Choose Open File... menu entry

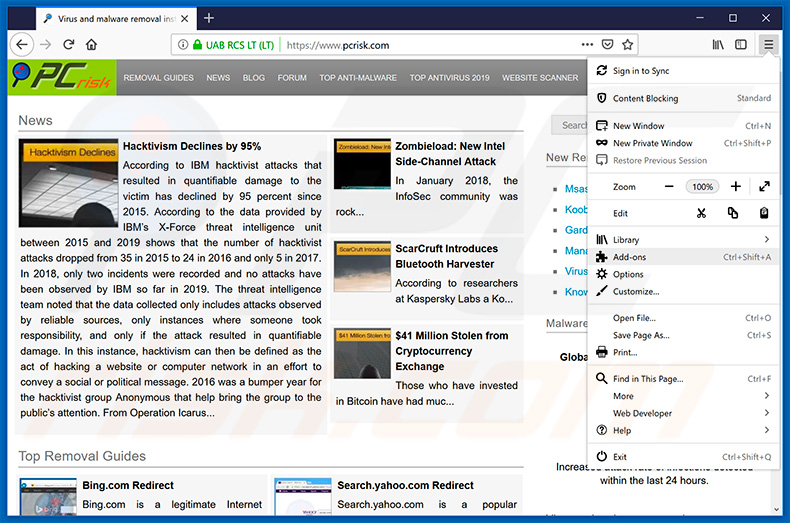(x=683, y=318)
